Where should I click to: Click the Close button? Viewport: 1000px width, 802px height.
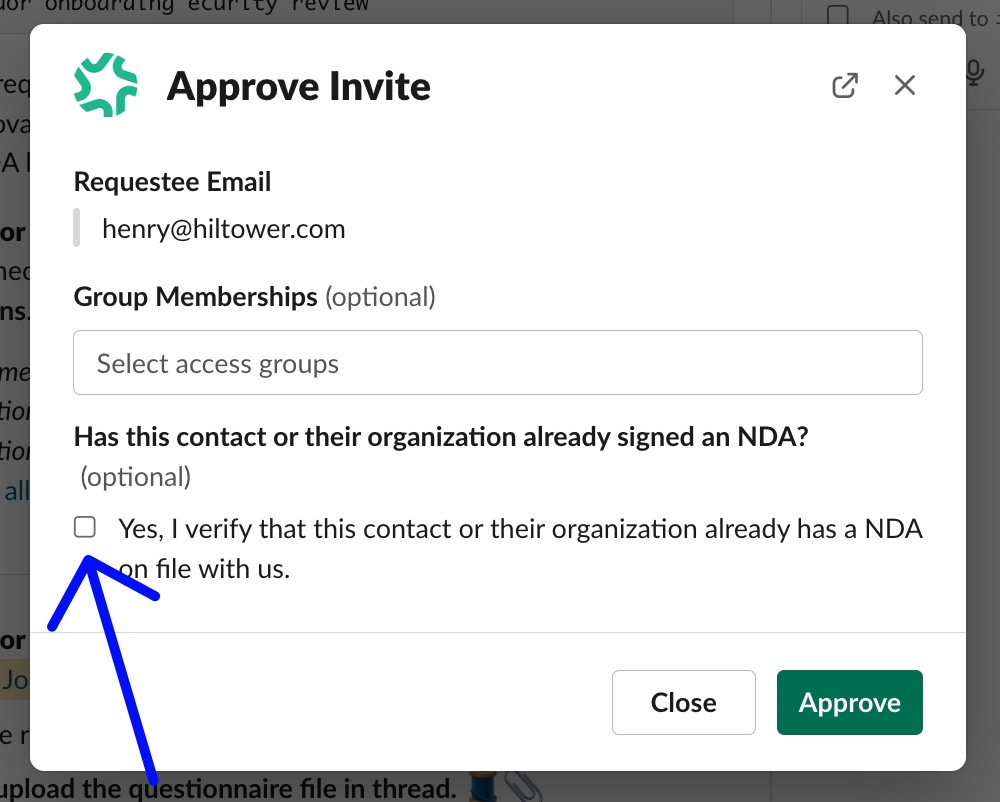[x=684, y=702]
